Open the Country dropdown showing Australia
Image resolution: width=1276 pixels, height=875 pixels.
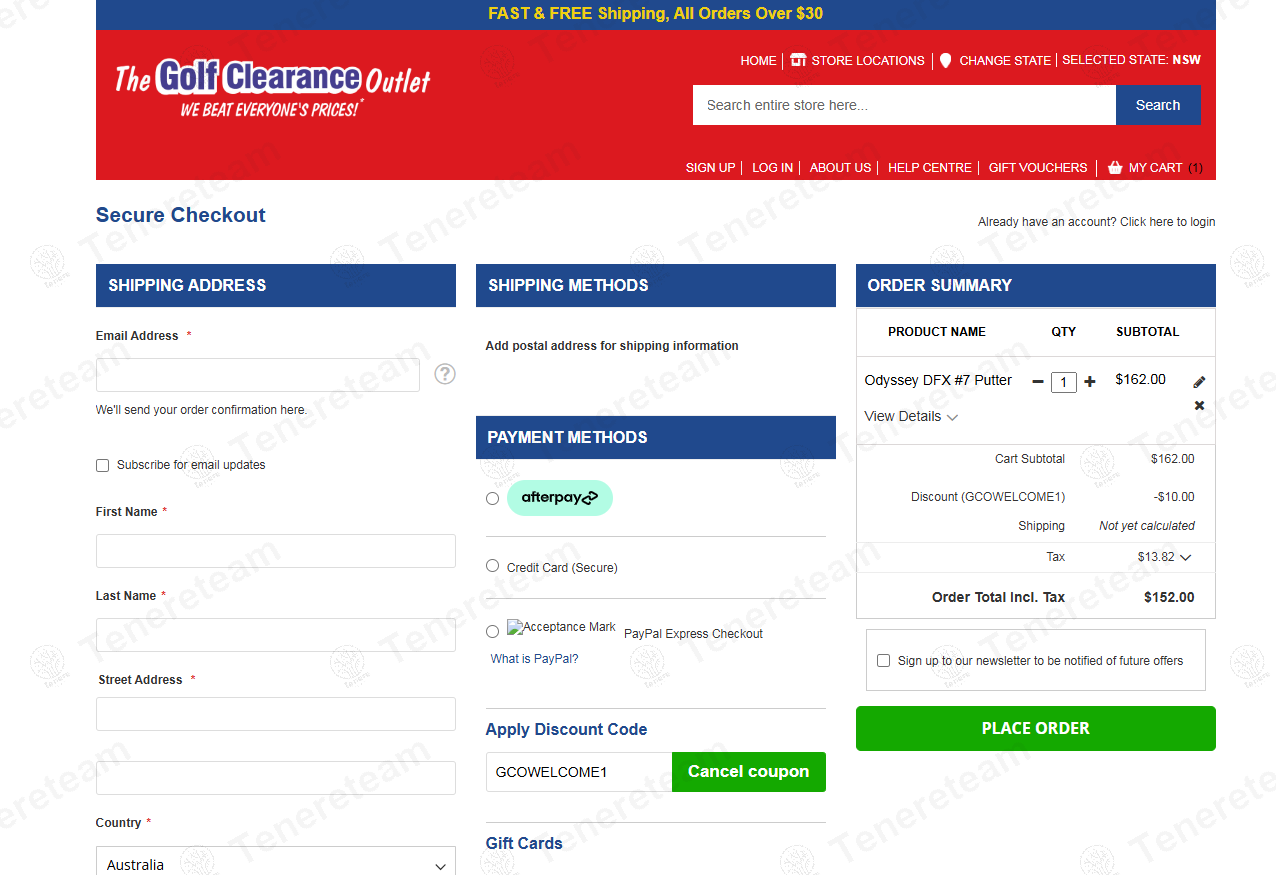point(276,864)
